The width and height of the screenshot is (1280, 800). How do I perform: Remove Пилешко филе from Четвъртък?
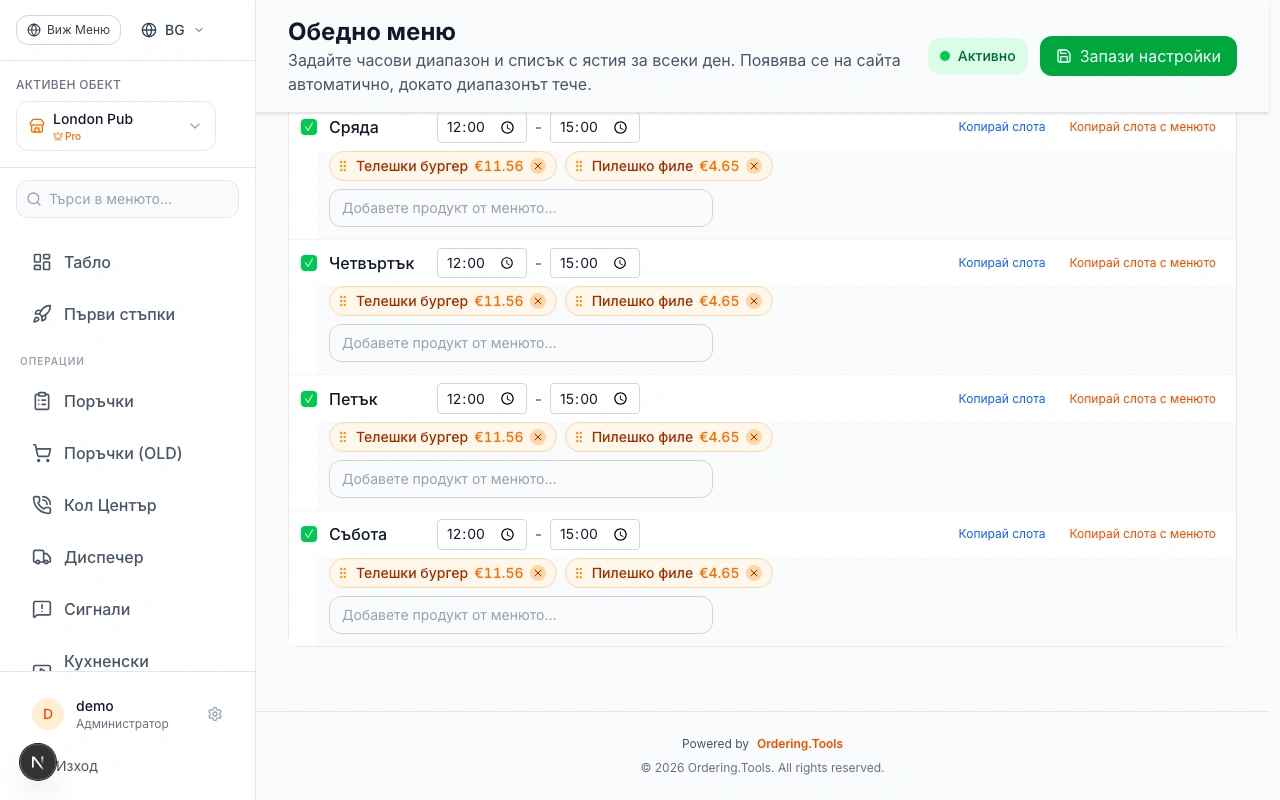(x=754, y=301)
